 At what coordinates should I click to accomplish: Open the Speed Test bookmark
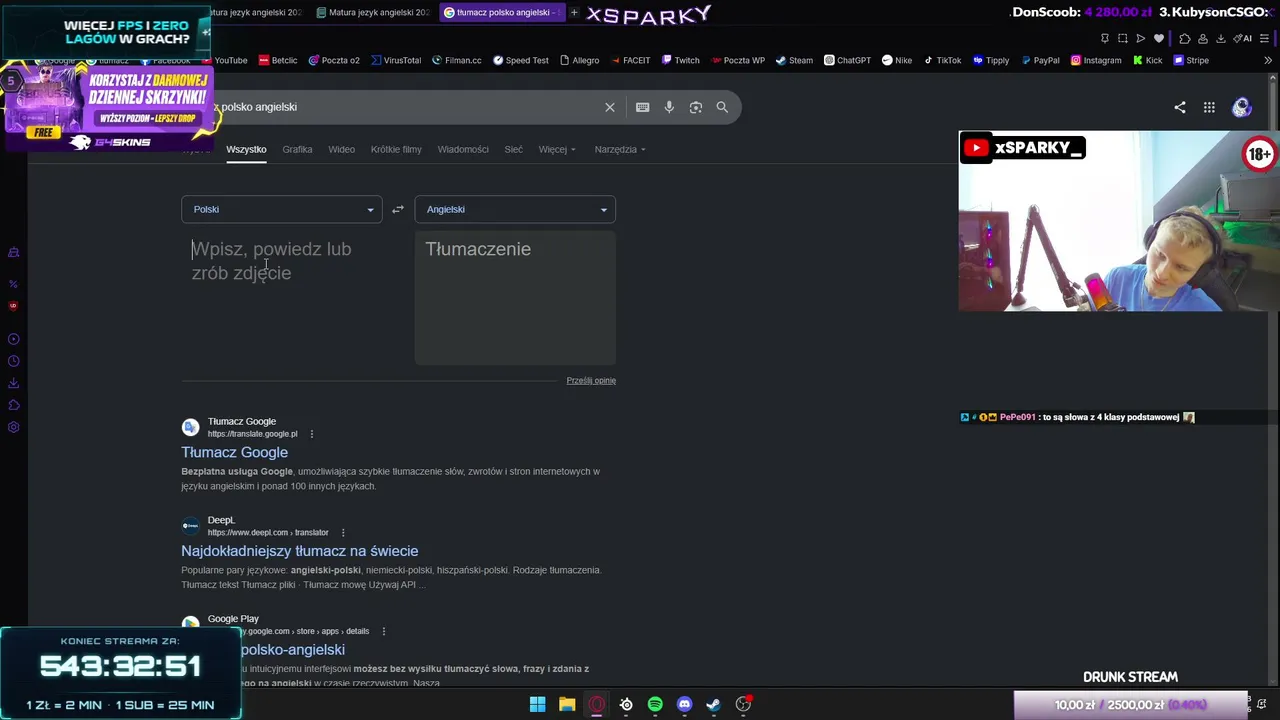pos(520,60)
